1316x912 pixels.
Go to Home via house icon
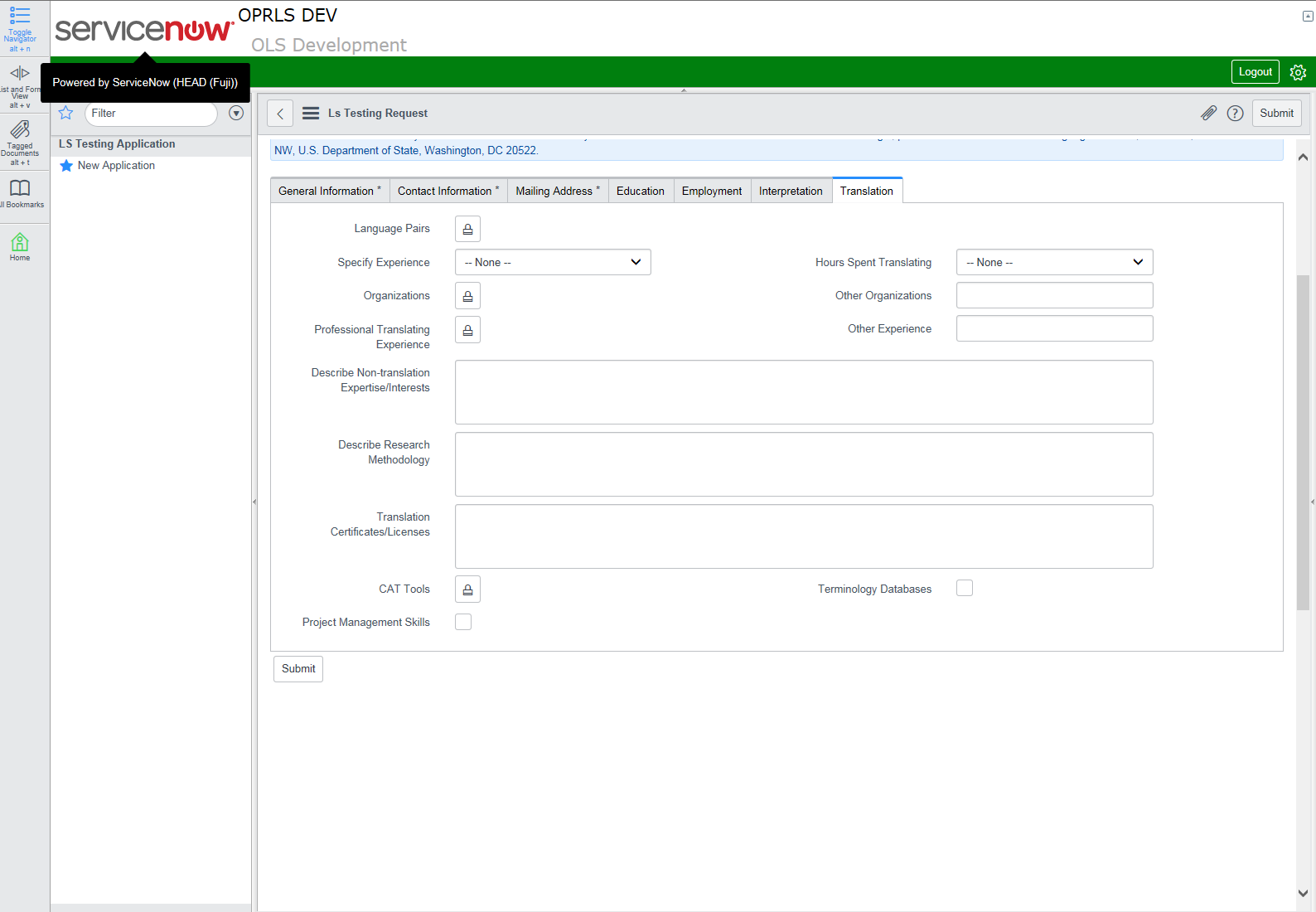click(20, 242)
